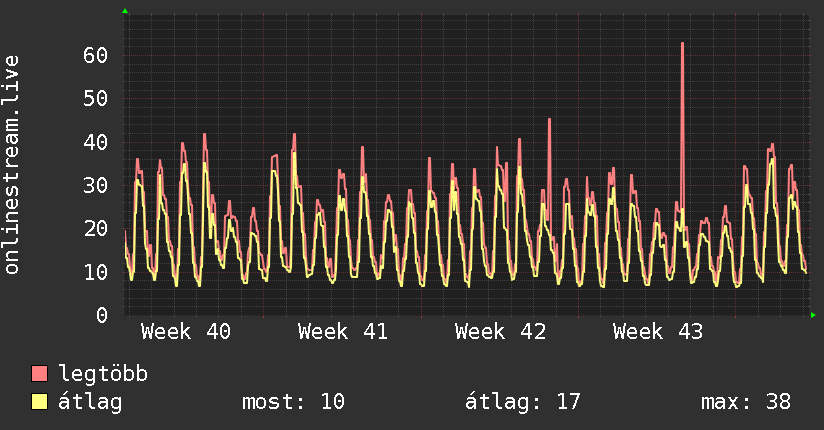
Task: Click the onlinestream.live vertical axis title
Action: coord(12,165)
